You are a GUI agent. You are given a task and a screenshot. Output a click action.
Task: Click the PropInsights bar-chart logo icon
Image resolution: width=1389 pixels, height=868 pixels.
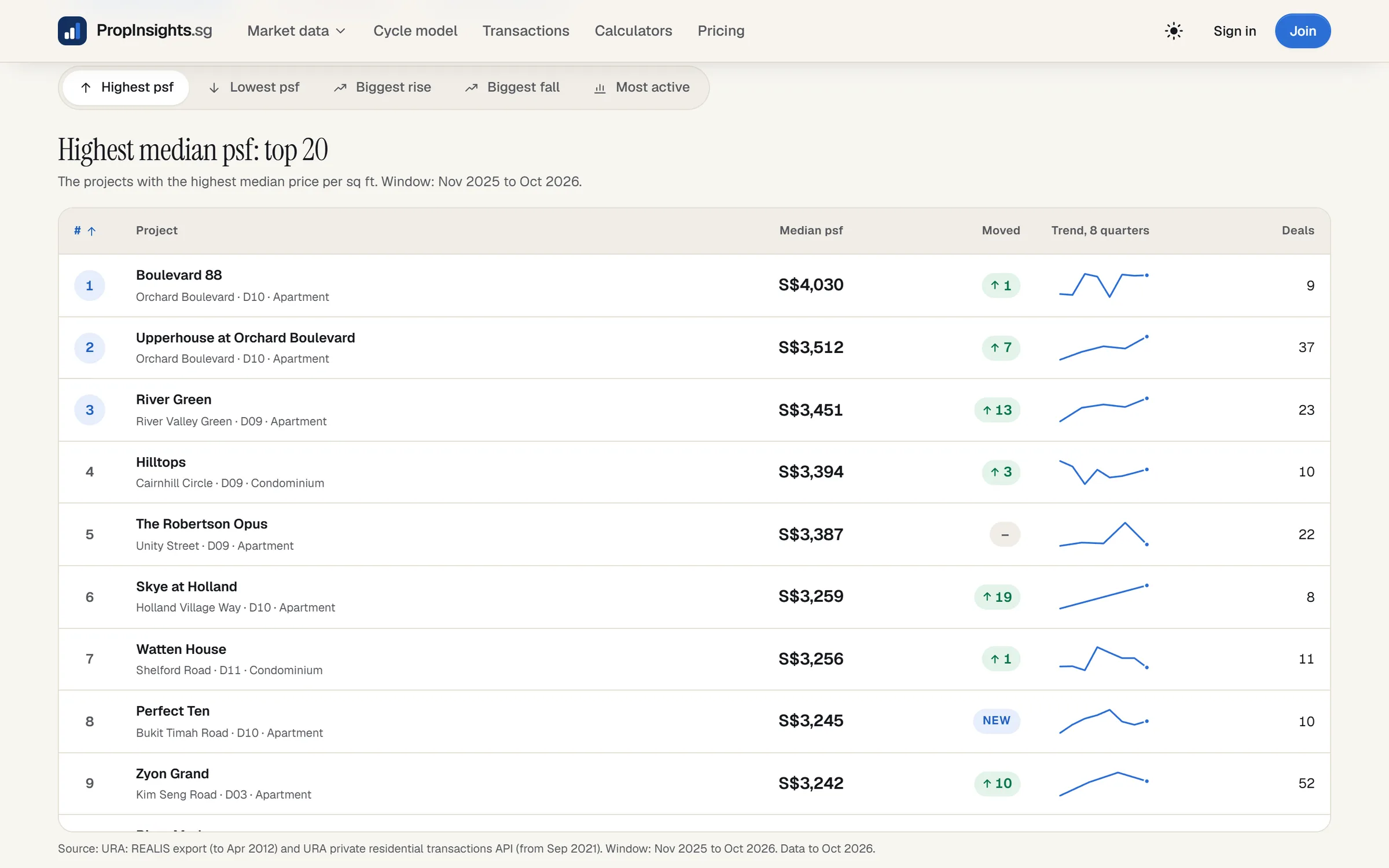[x=72, y=31]
